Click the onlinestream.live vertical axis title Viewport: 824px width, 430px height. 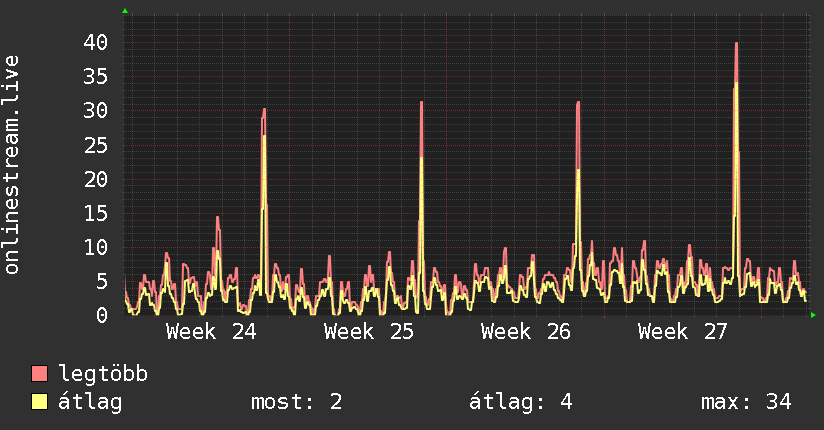[11, 165]
